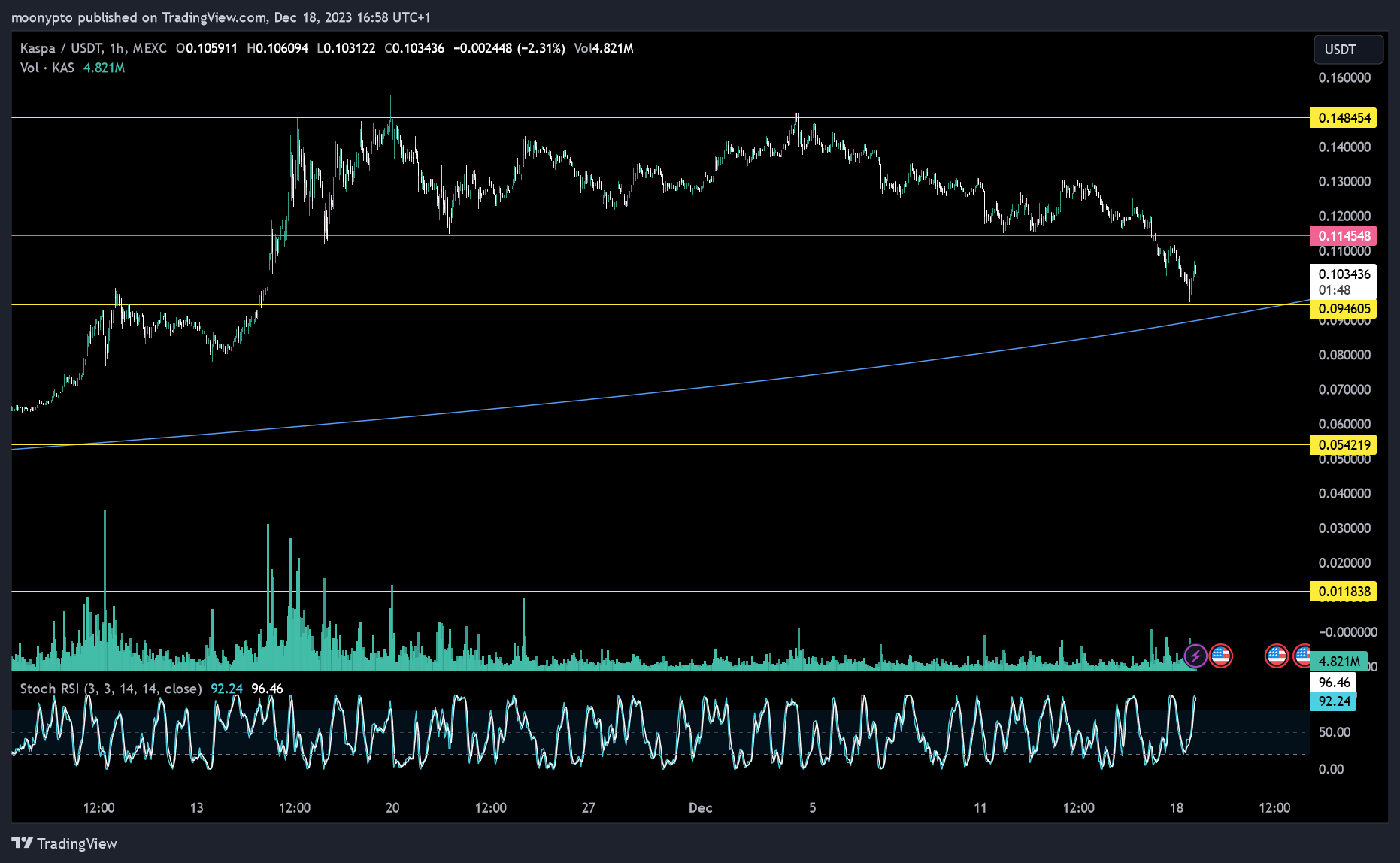This screenshot has height=863, width=1400.
Task: Click the 0.020000 price axis tick
Action: [1344, 563]
